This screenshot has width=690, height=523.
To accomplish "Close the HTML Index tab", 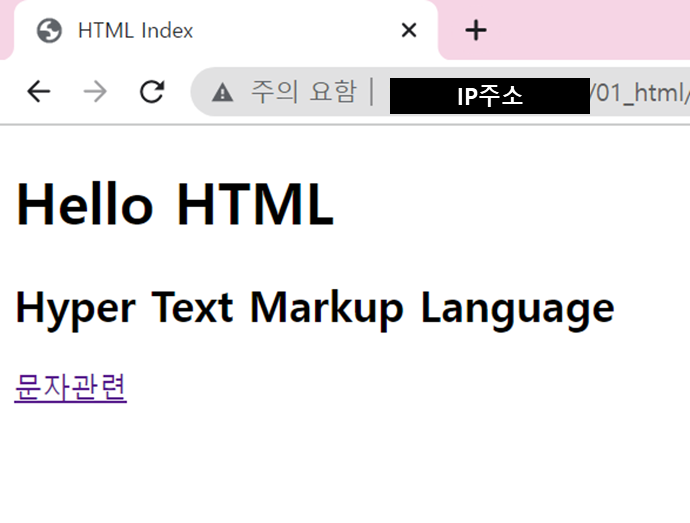I will 409,30.
